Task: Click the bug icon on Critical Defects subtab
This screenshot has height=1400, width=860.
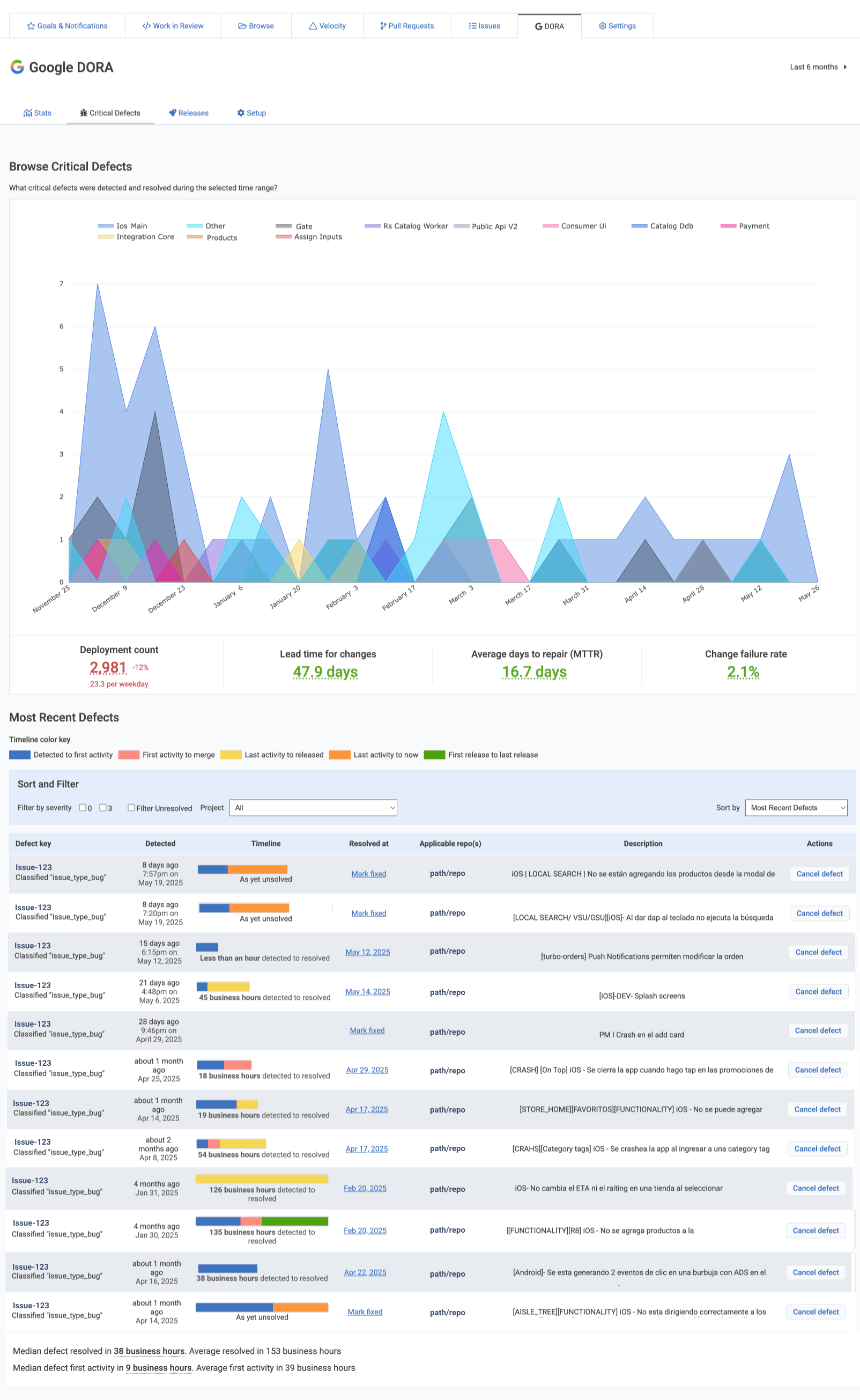Action: (84, 113)
